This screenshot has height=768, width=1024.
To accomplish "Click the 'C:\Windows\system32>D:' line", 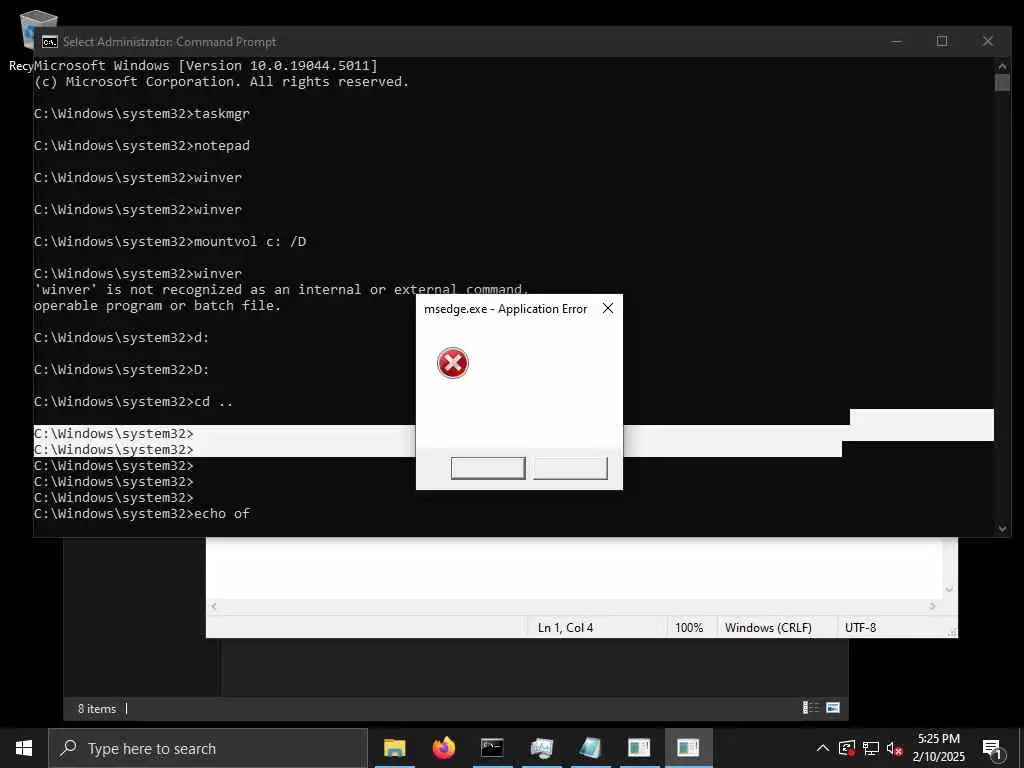I will pyautogui.click(x=121, y=370).
